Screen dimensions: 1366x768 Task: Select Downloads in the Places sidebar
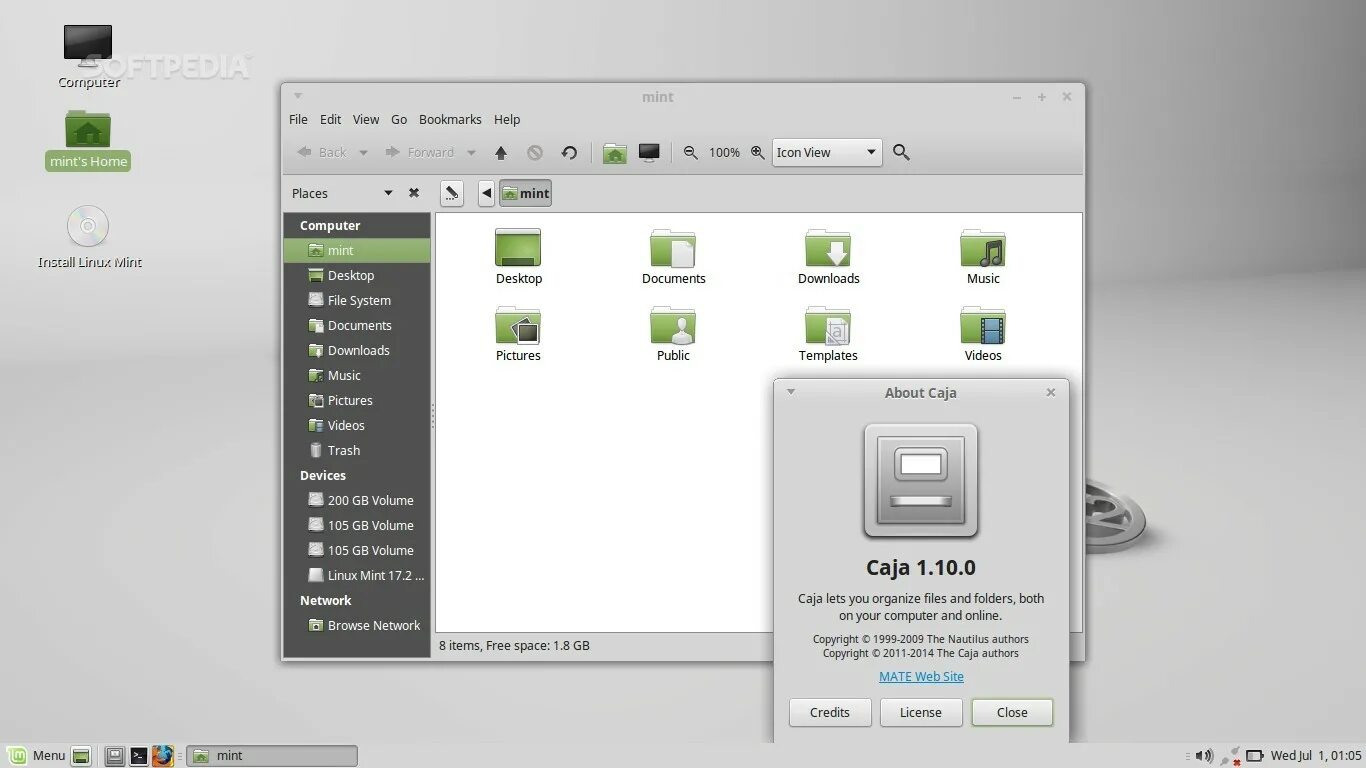click(357, 350)
